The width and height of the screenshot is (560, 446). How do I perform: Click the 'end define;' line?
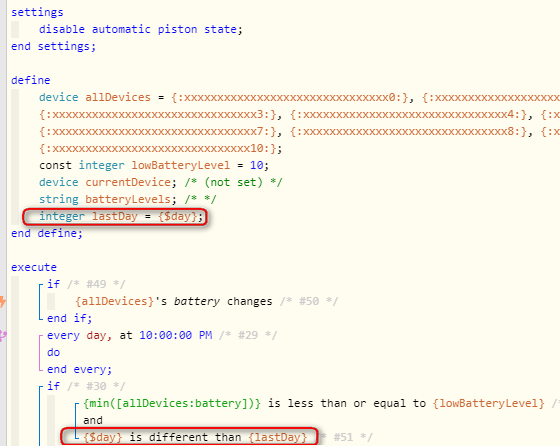point(47,233)
